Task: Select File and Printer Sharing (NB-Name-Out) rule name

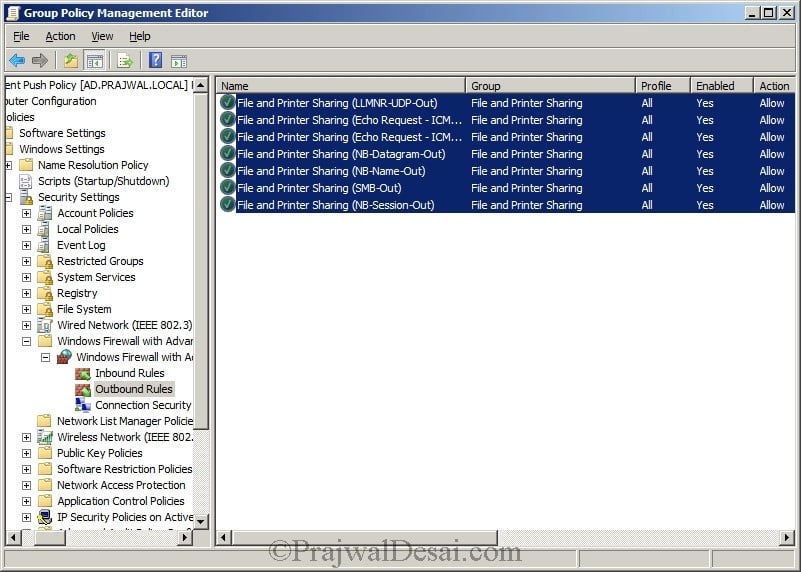Action: (331, 171)
